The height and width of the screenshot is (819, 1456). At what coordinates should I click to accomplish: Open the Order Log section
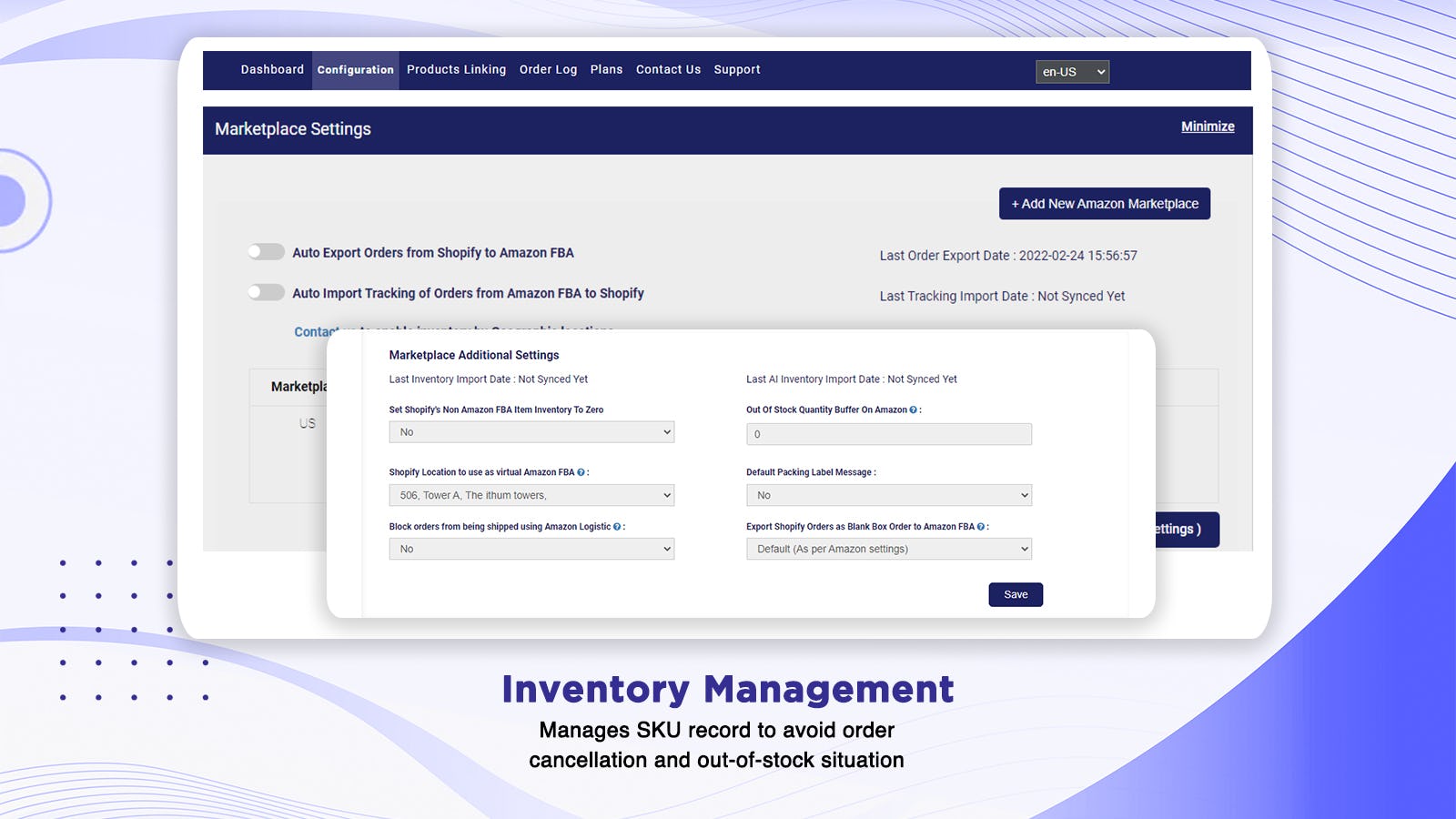[x=548, y=69]
